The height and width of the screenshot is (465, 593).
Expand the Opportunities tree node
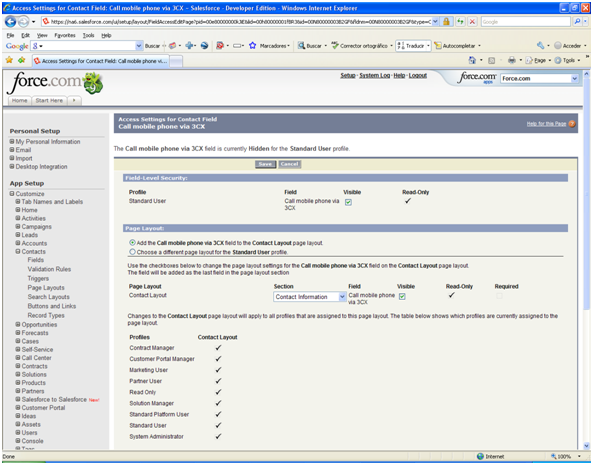pyautogui.click(x=18, y=324)
